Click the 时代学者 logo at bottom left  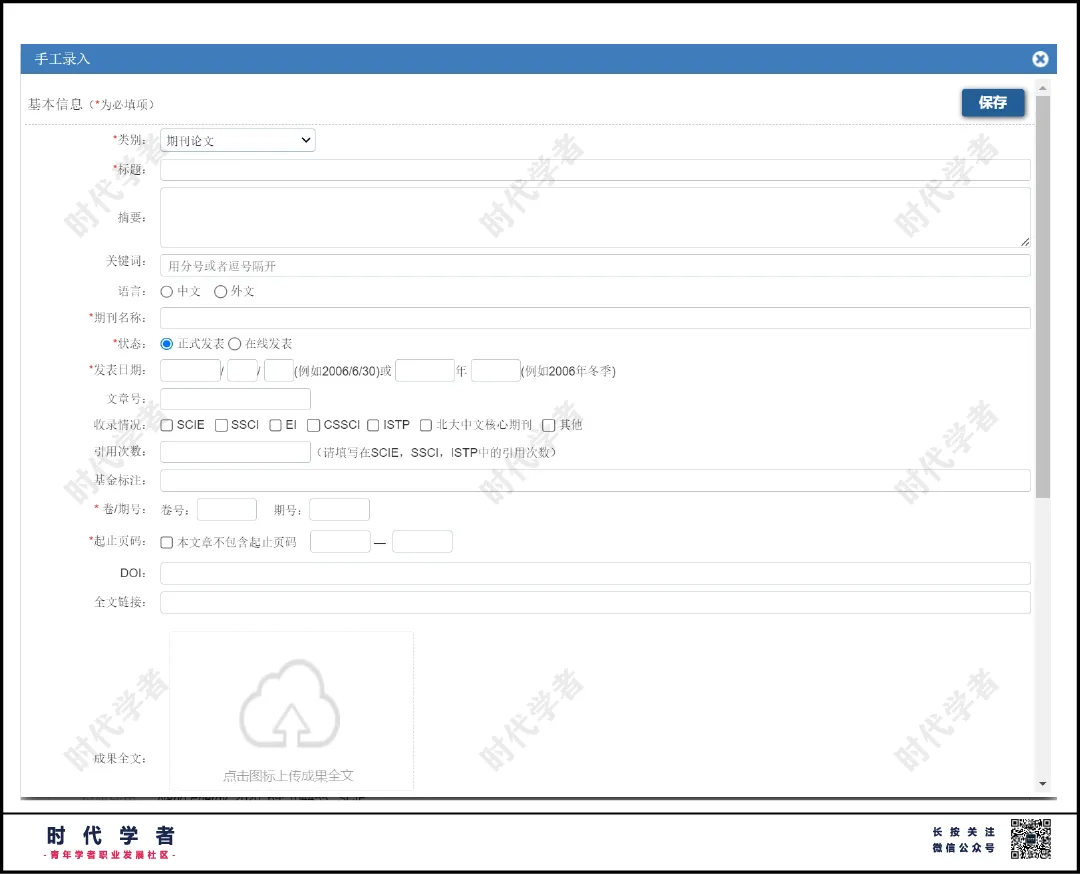click(x=111, y=842)
